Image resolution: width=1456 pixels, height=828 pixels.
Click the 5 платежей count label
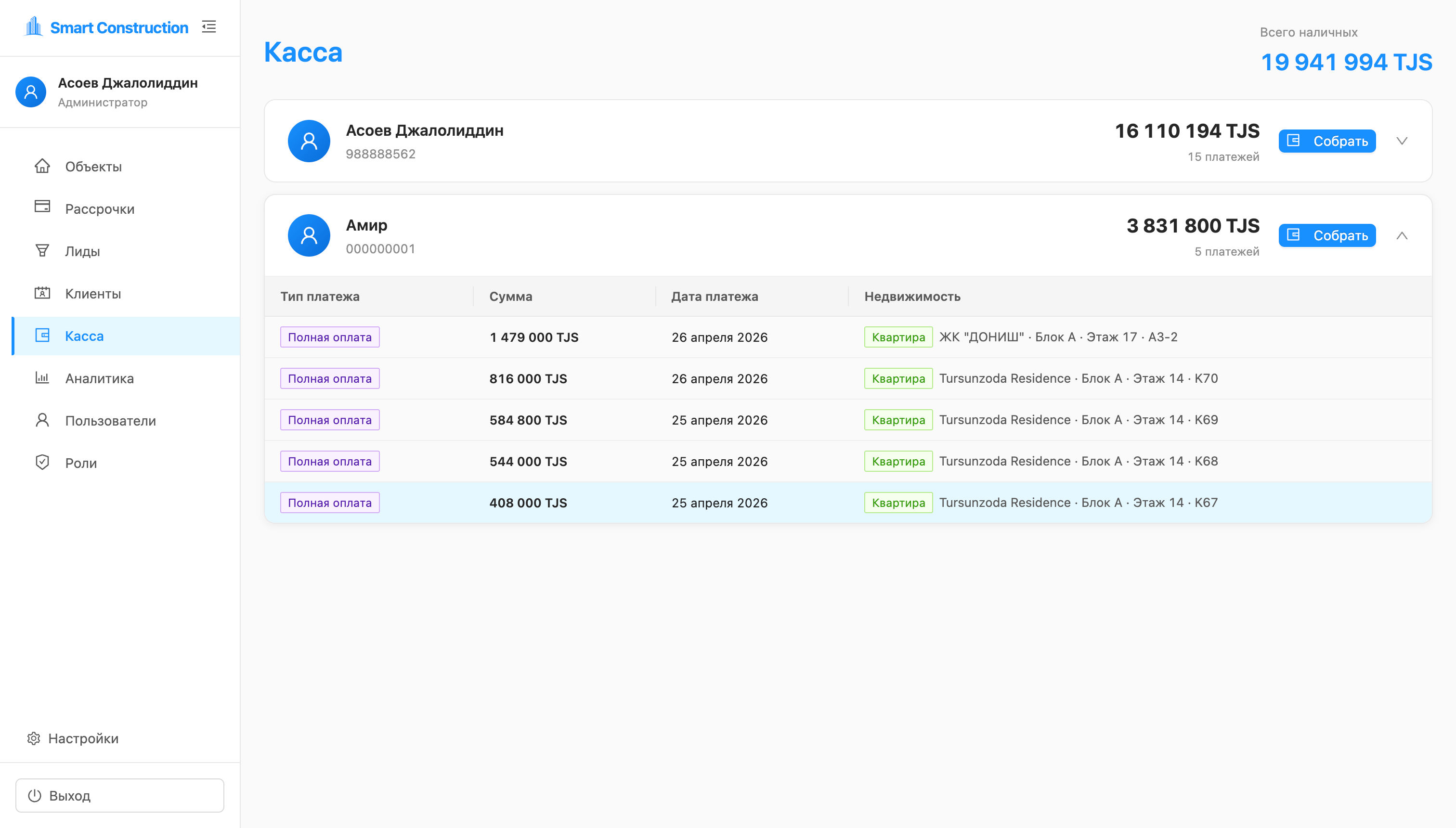pos(1227,251)
